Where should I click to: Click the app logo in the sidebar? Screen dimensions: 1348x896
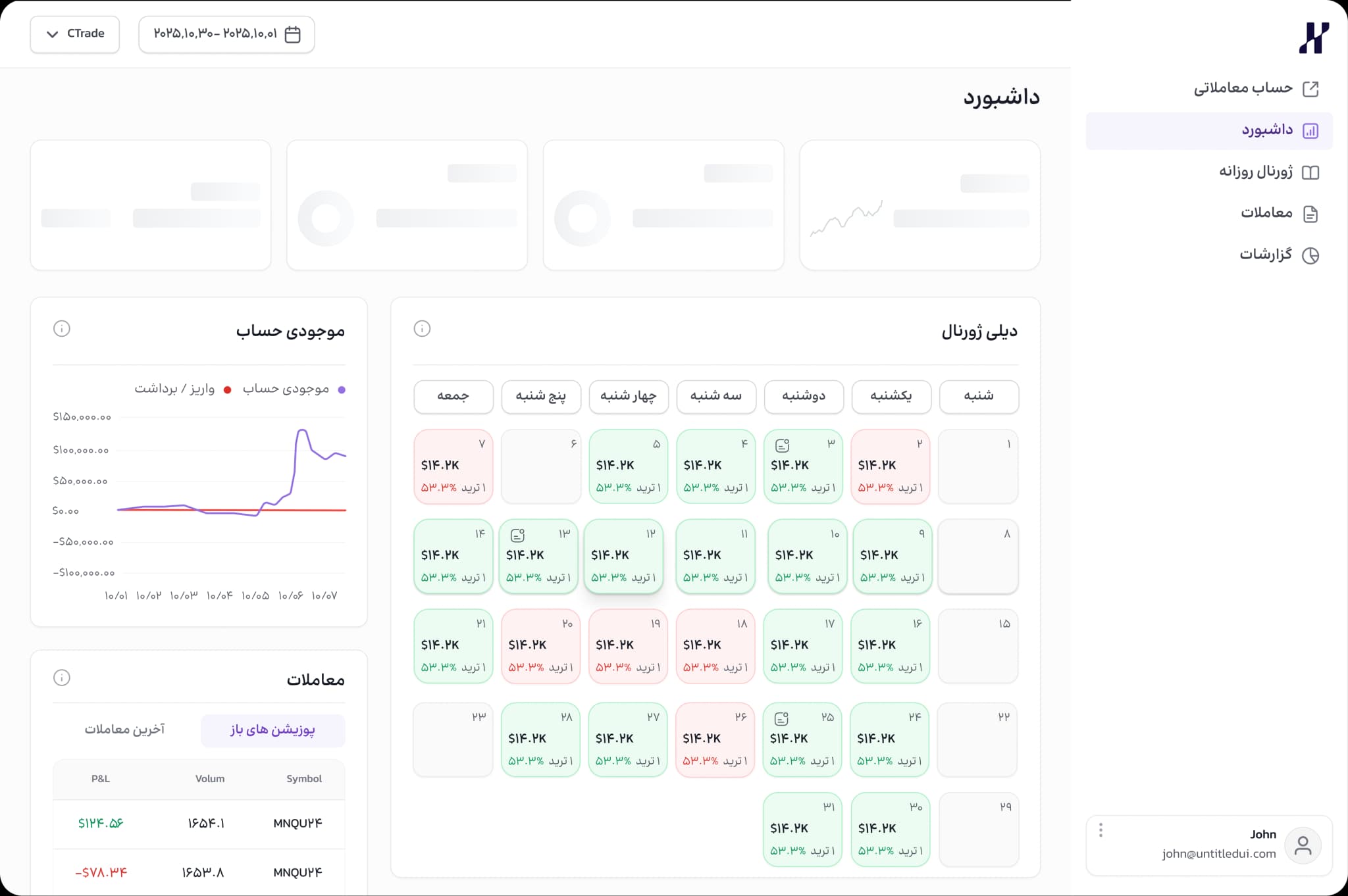point(1314,37)
